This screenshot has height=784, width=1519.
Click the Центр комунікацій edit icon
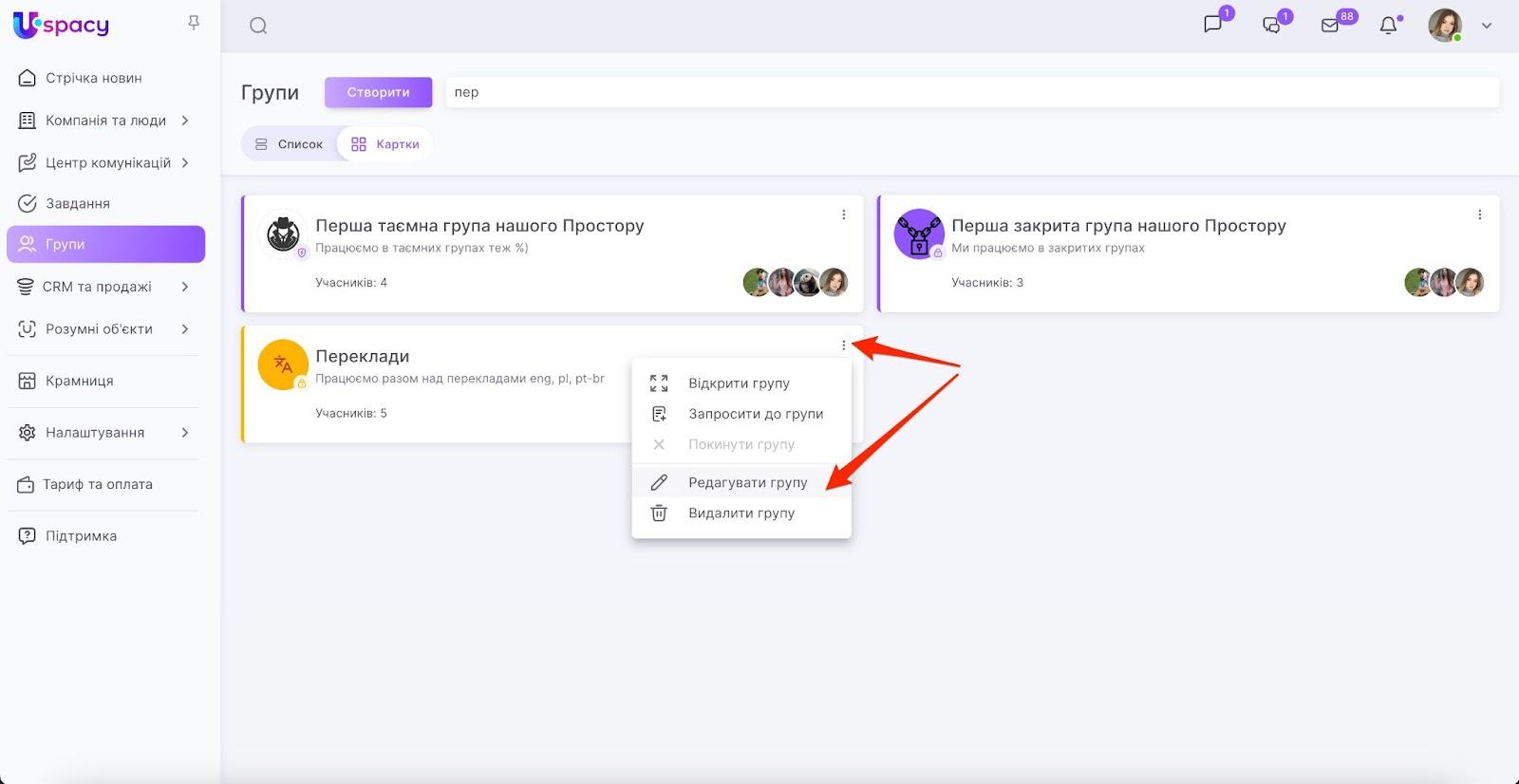click(28, 162)
